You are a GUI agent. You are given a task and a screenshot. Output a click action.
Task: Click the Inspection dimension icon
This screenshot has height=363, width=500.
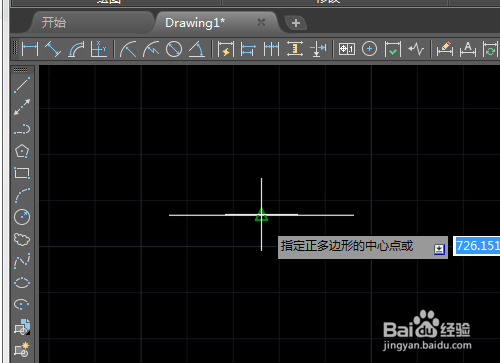(393, 49)
